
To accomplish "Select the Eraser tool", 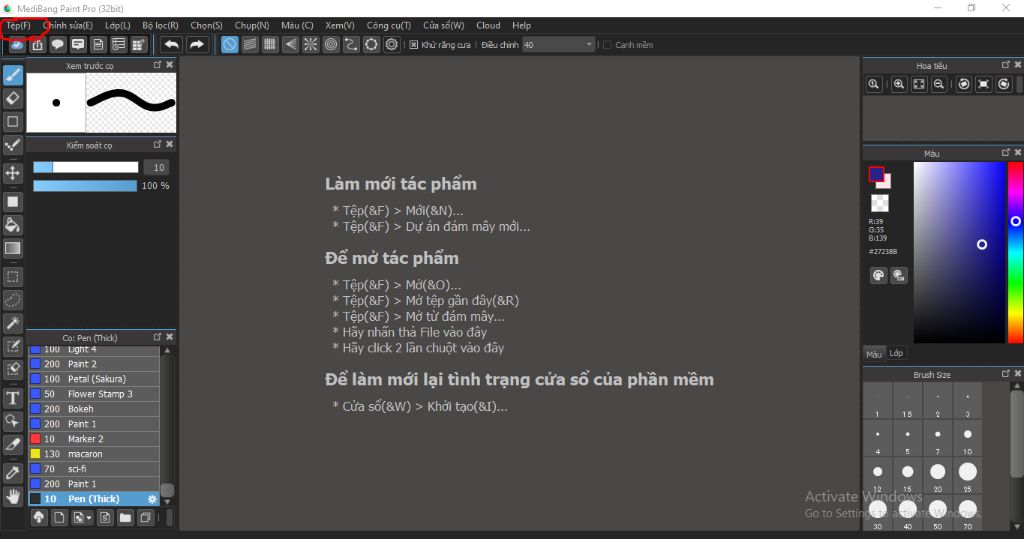I will click(12, 99).
